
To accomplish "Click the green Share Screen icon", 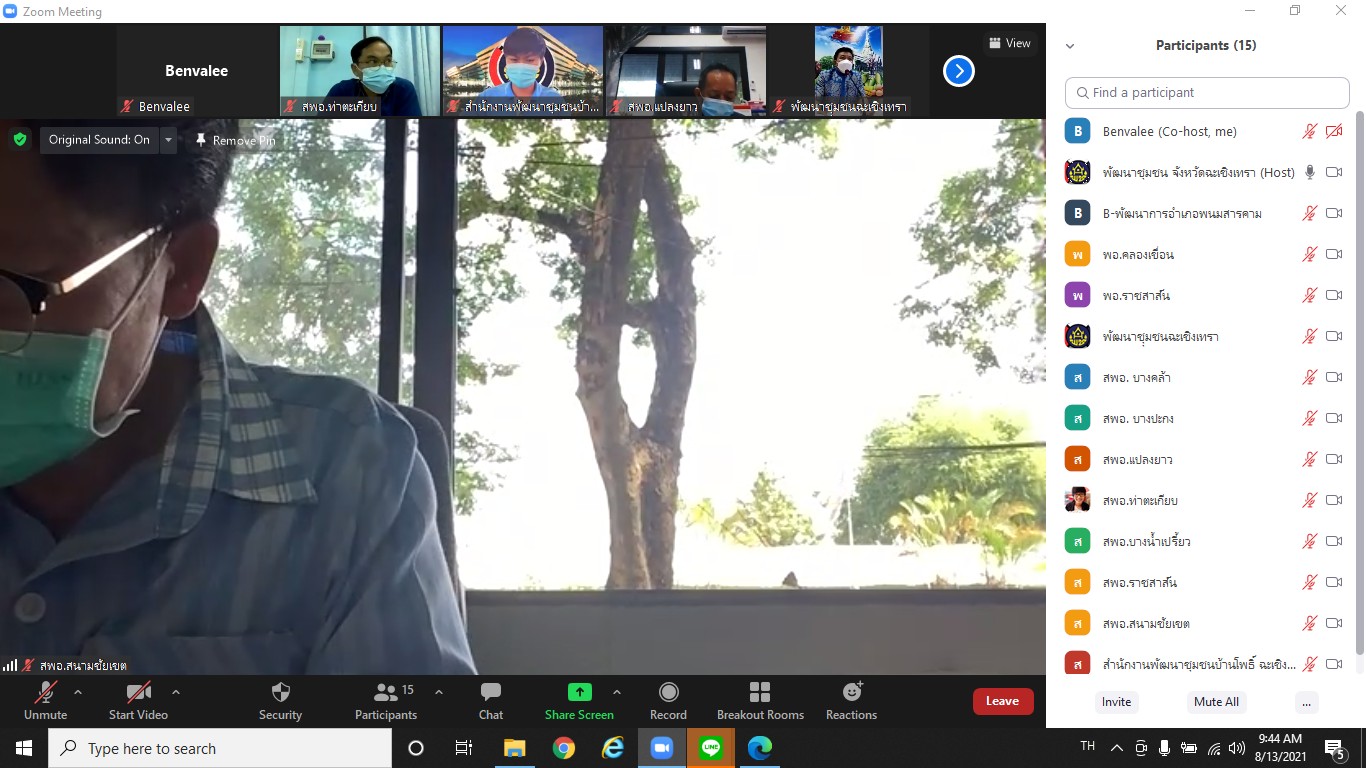I will click(579, 692).
